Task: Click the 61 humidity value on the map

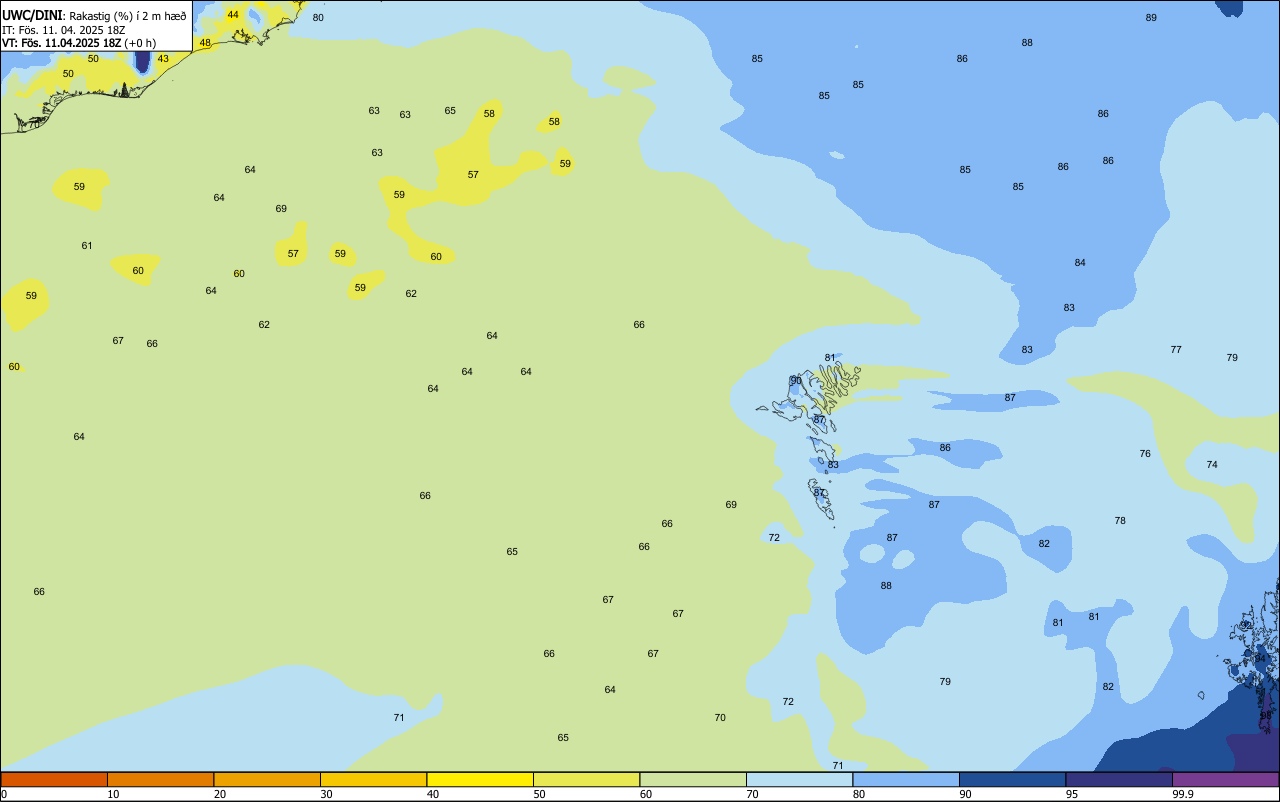Action: click(x=87, y=246)
